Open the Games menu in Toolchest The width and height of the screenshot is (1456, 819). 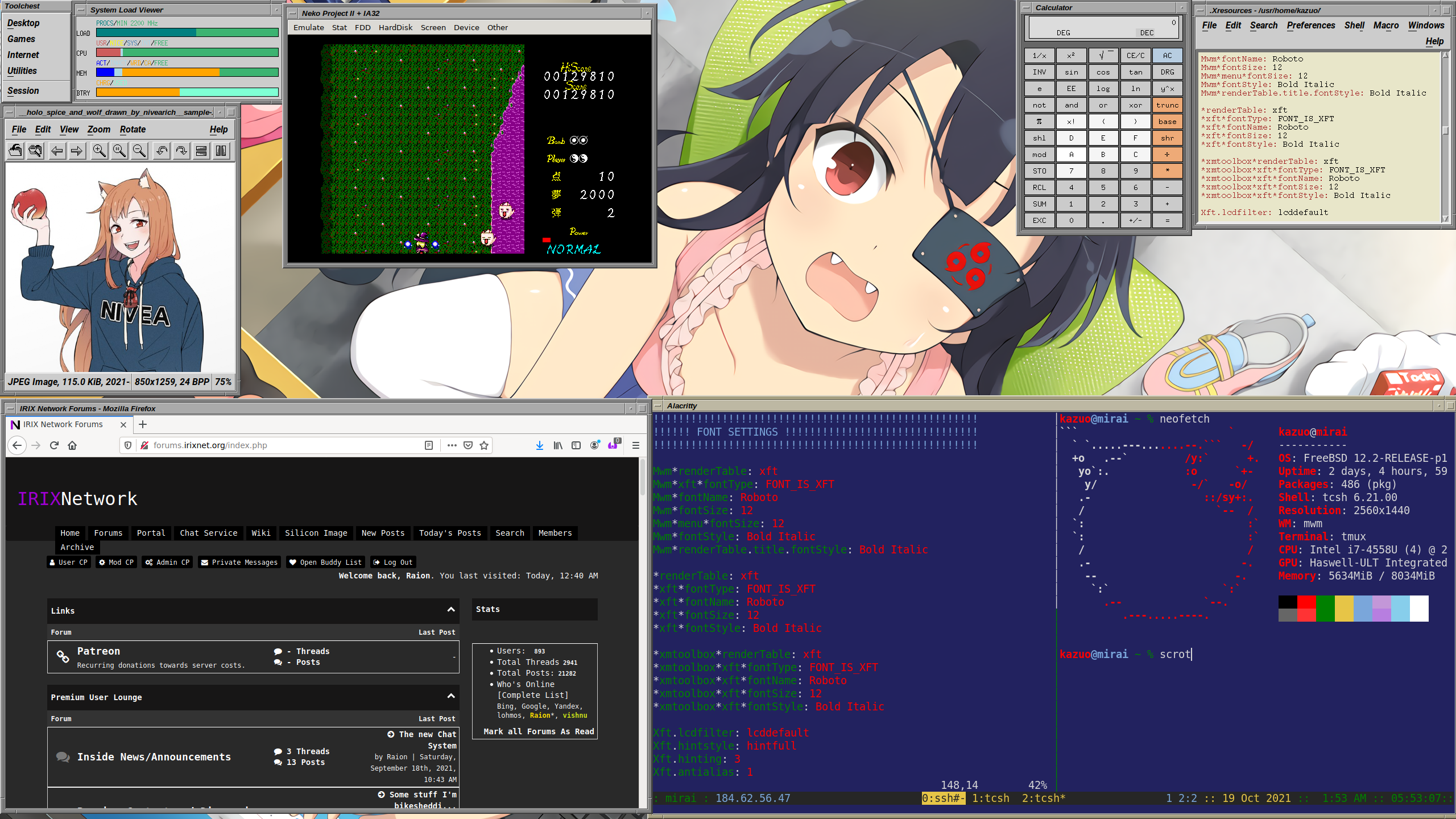coord(21,39)
